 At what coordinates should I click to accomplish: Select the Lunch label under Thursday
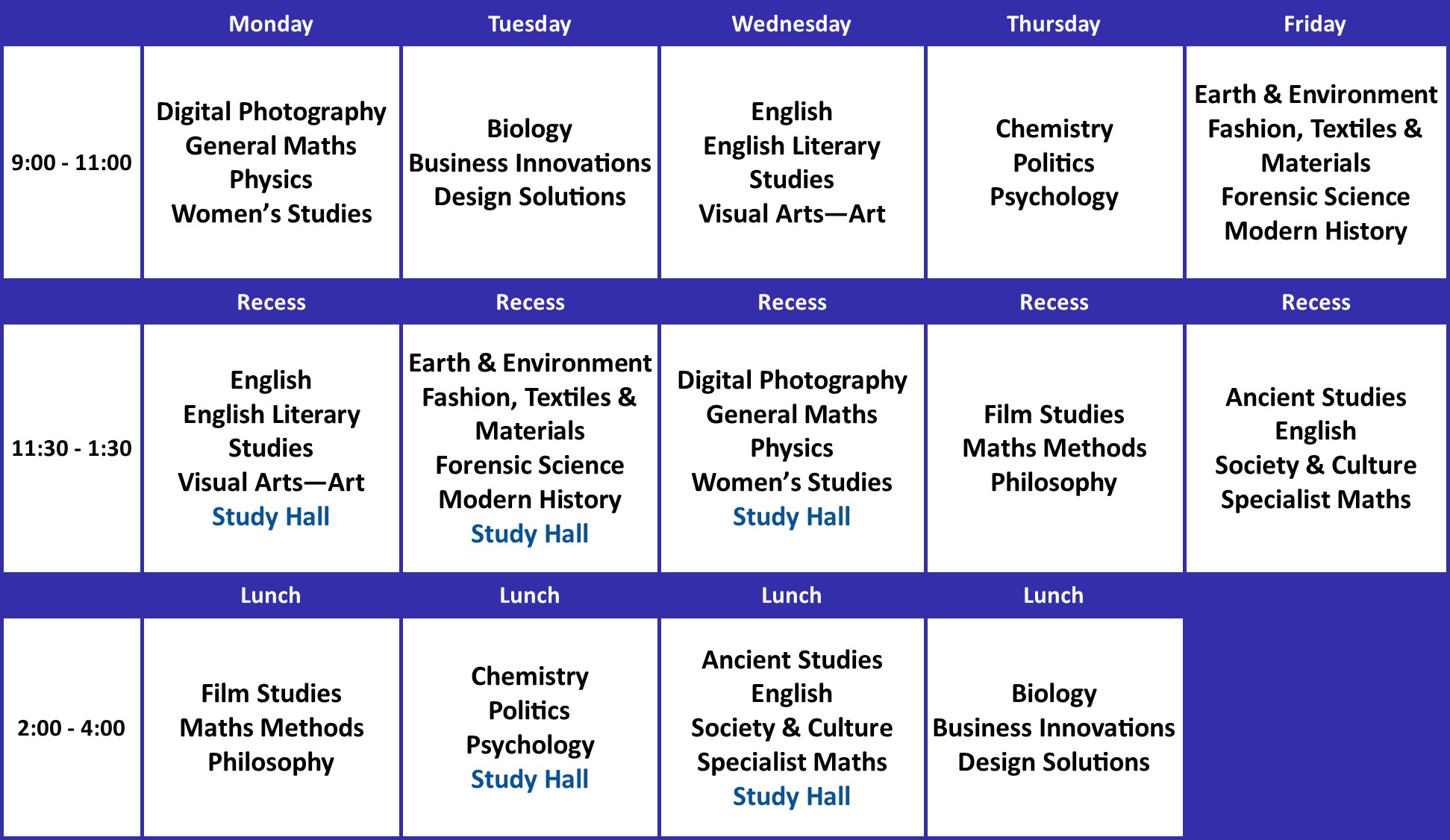(x=1053, y=595)
